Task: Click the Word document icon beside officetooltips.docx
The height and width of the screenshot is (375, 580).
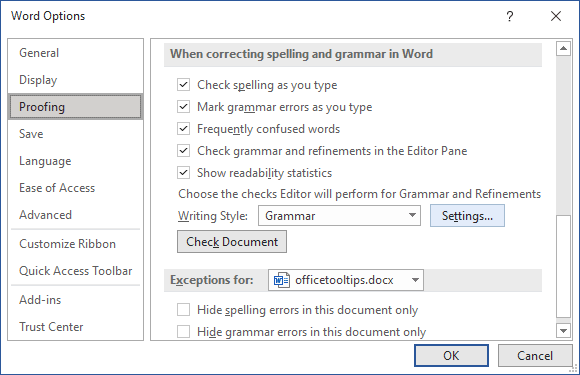Action: pyautogui.click(x=281, y=280)
